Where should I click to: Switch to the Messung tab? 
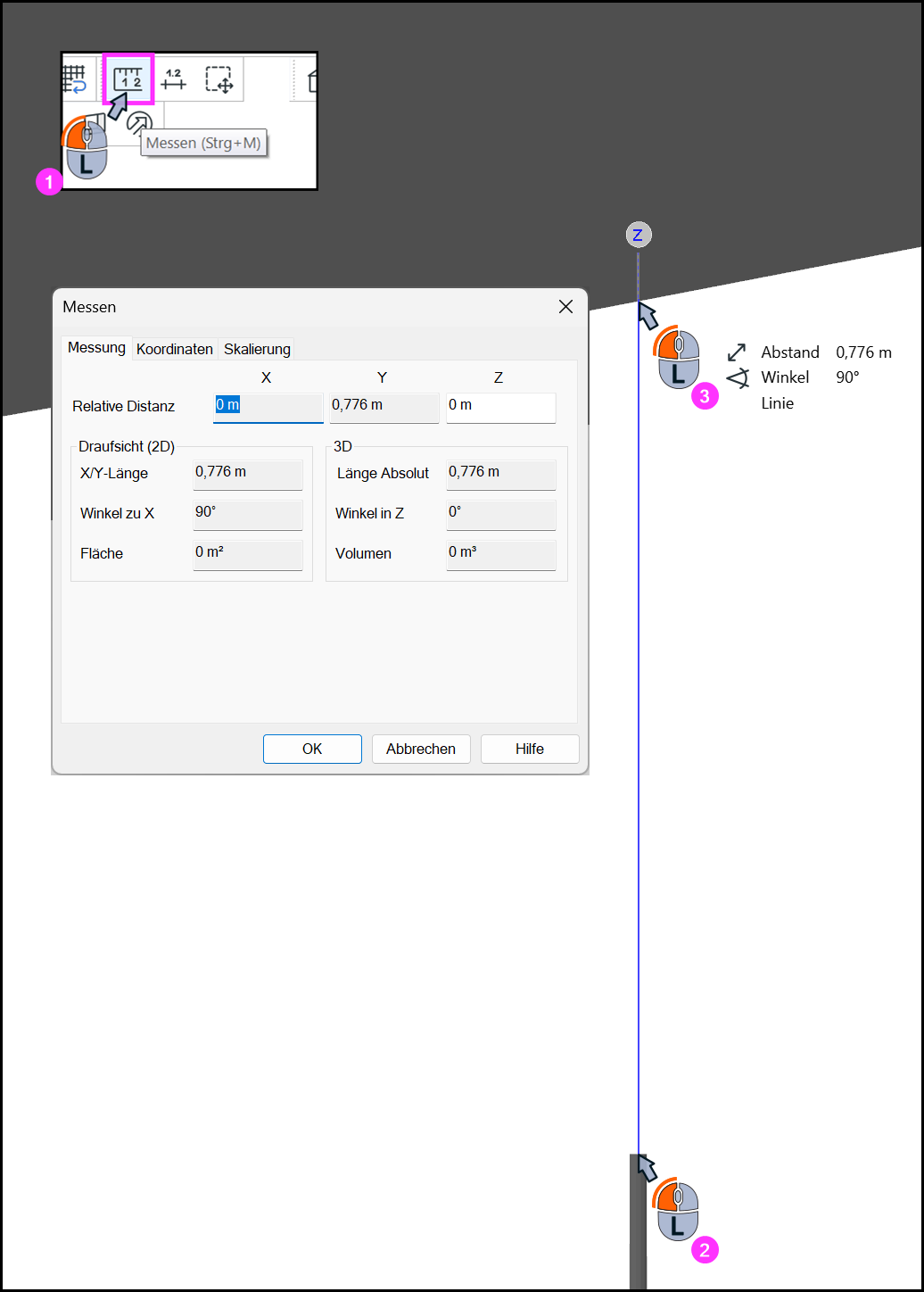tap(96, 348)
